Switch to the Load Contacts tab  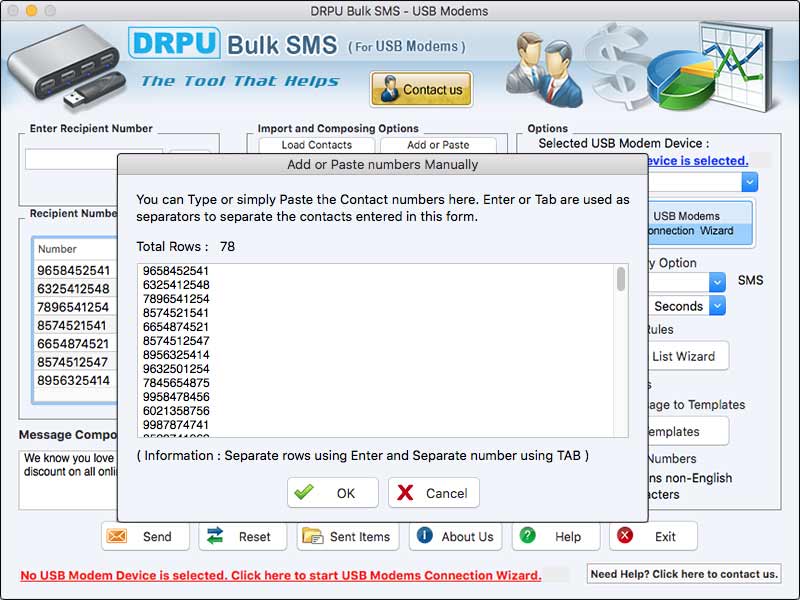(316, 145)
